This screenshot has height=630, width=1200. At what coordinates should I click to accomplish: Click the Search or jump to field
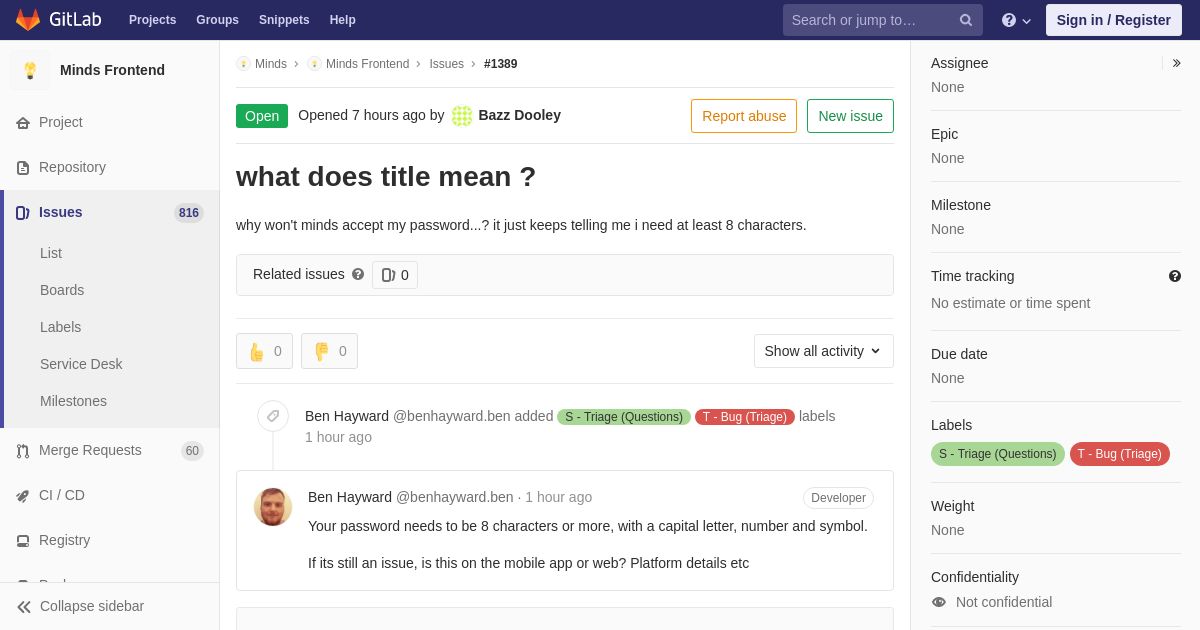[x=871, y=20]
